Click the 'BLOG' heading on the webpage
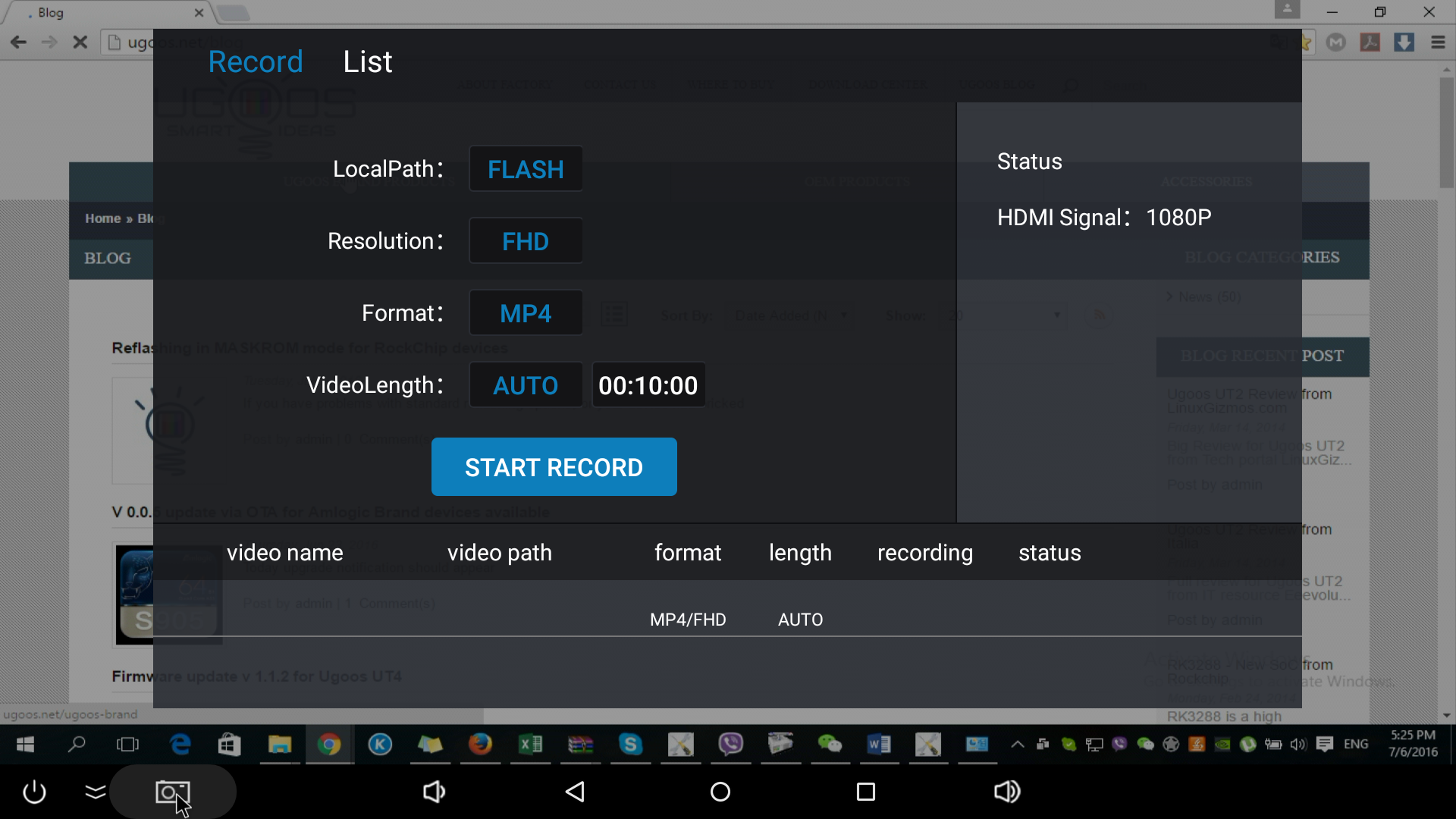Screen dimensions: 1456x819 108,258
